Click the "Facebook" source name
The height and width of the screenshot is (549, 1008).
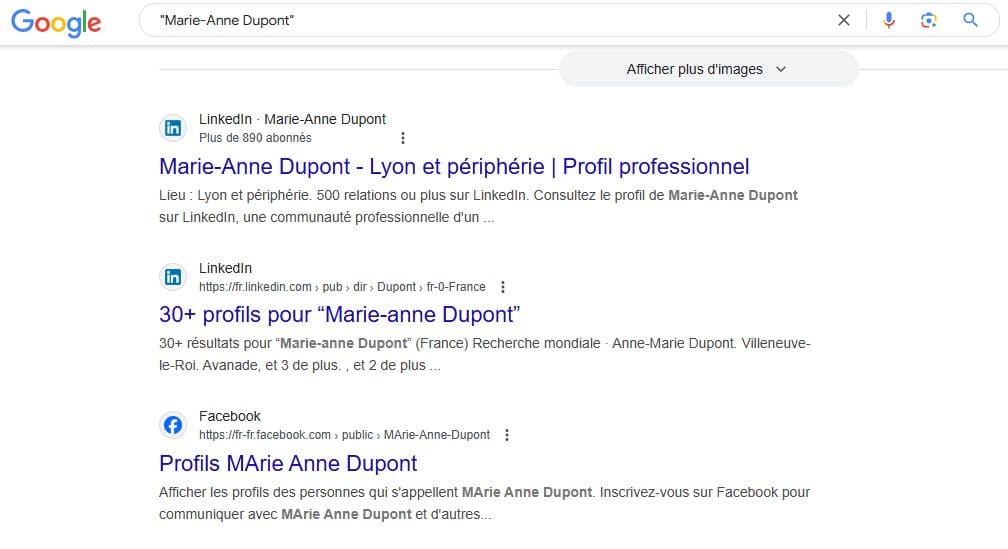click(x=230, y=416)
